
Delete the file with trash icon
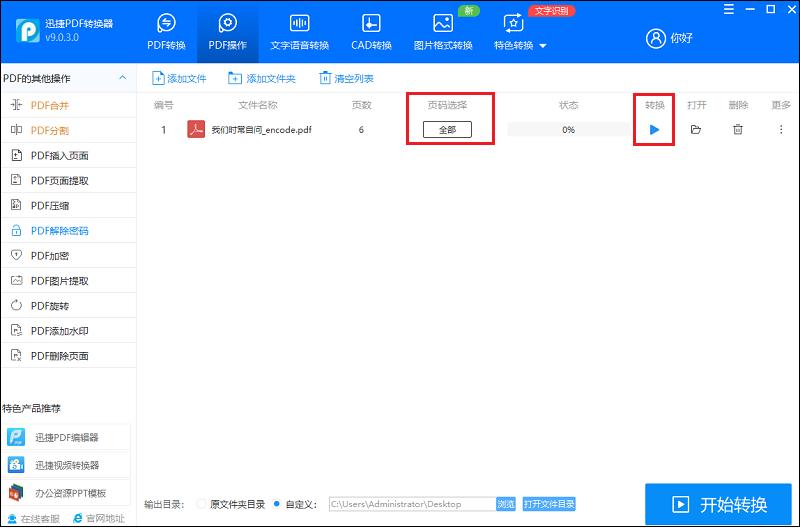pos(738,130)
